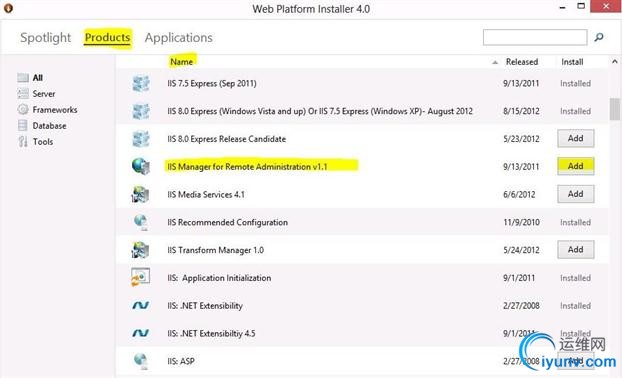Image resolution: width=622 pixels, height=378 pixels.
Task: Sort the list by Released column
Action: [522, 62]
